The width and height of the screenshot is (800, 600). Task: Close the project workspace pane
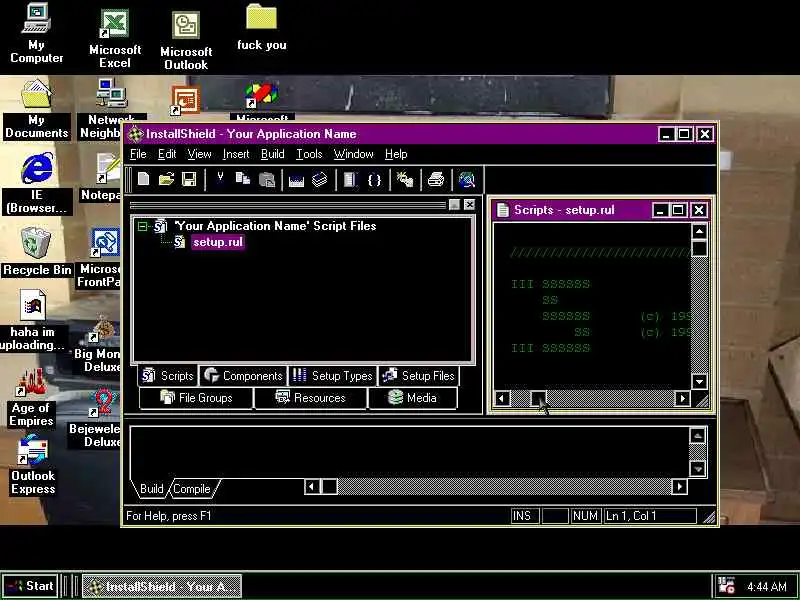pyautogui.click(x=469, y=205)
